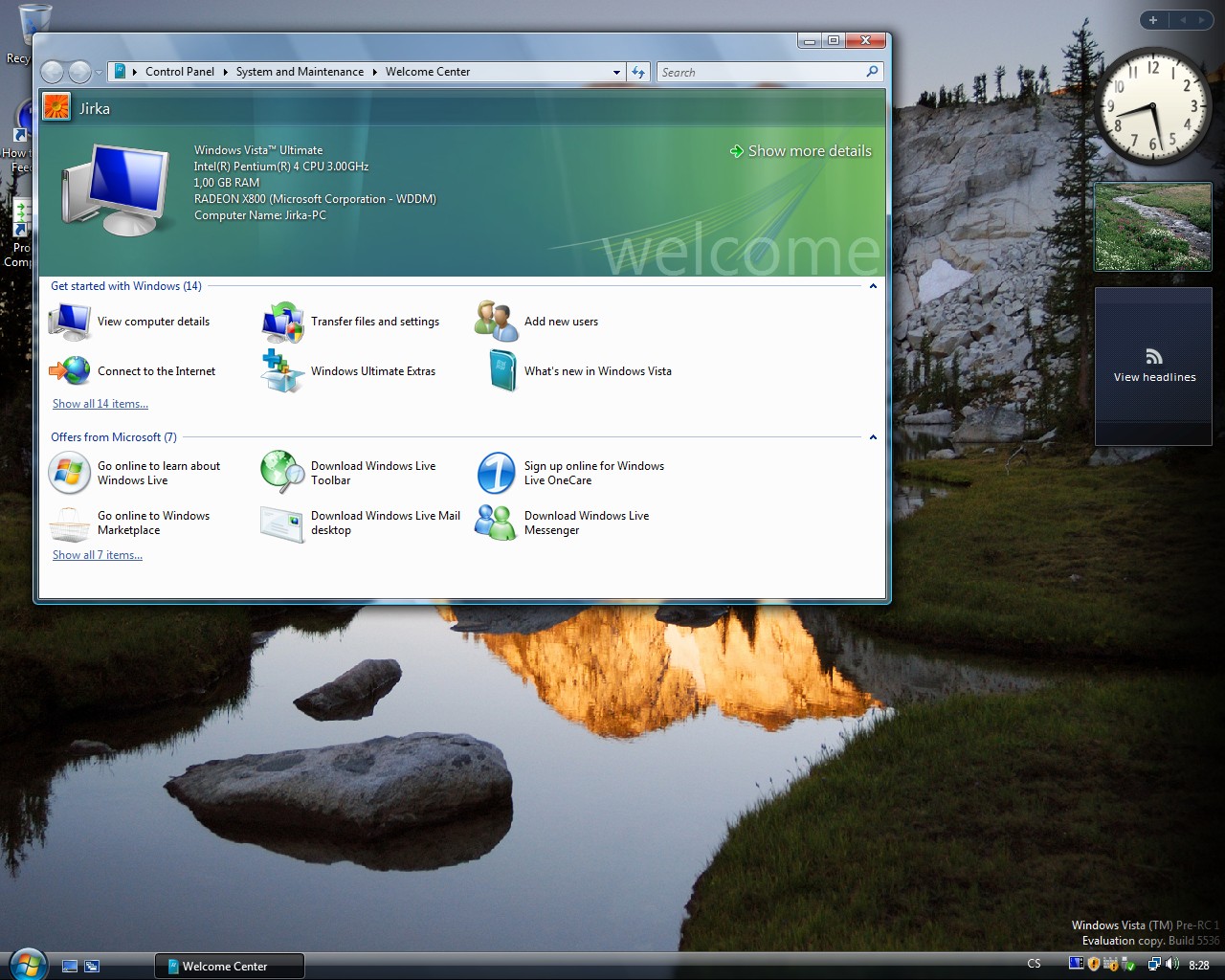
Task: Click the Sidebar next page arrow
Action: pyautogui.click(x=1202, y=20)
